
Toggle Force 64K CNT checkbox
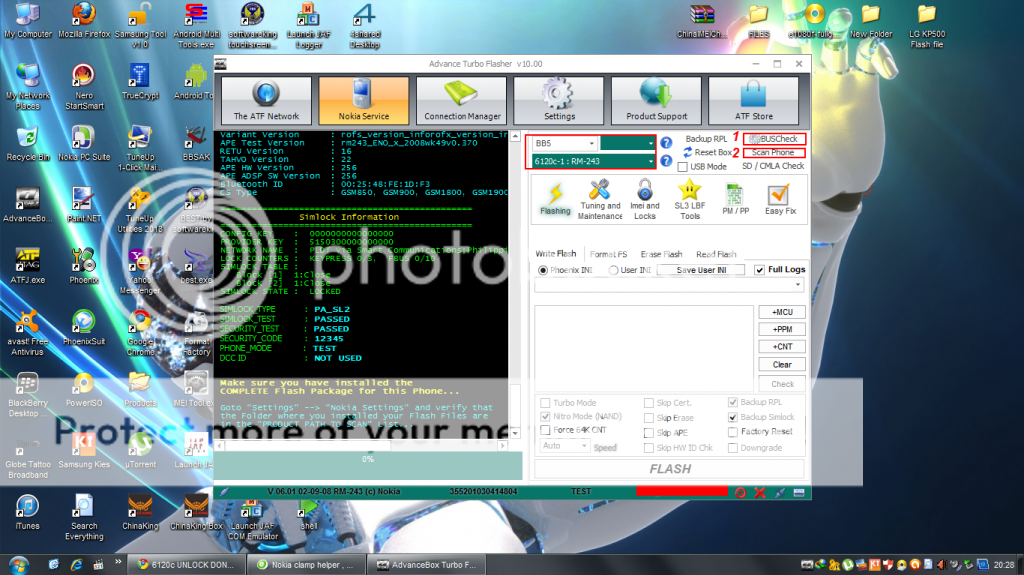point(545,430)
